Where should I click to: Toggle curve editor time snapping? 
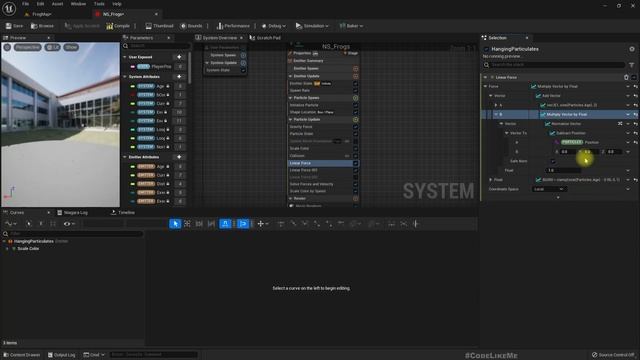[x=225, y=224]
